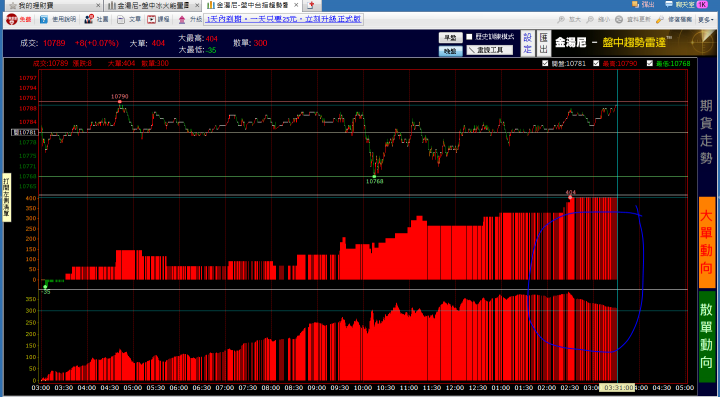Uncheck the 最高 10790 line checkbox

(x=596, y=63)
